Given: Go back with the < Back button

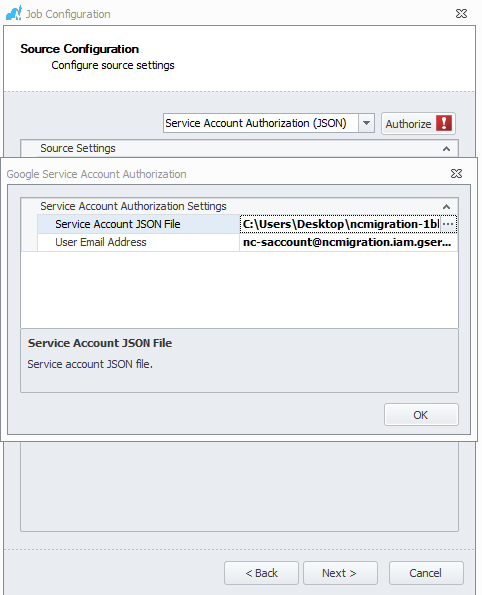Looking at the screenshot, I should tap(261, 573).
